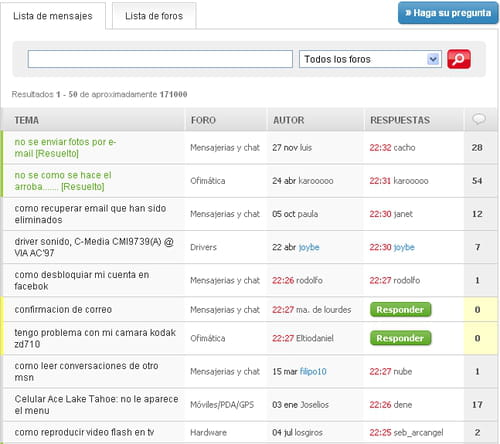Click Responder for confirmacion de correo

point(400,310)
